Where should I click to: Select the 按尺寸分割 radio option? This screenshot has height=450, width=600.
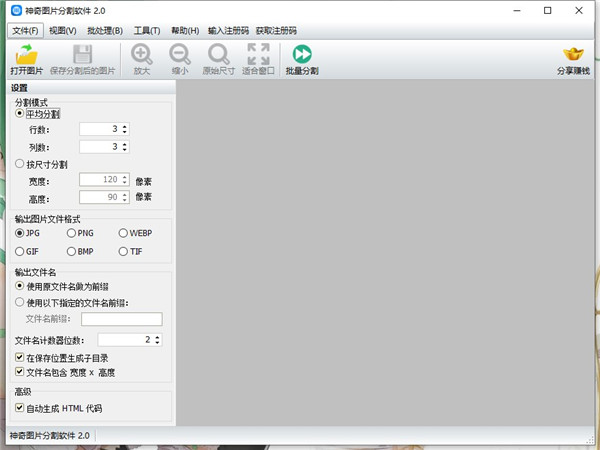[x=20, y=164]
